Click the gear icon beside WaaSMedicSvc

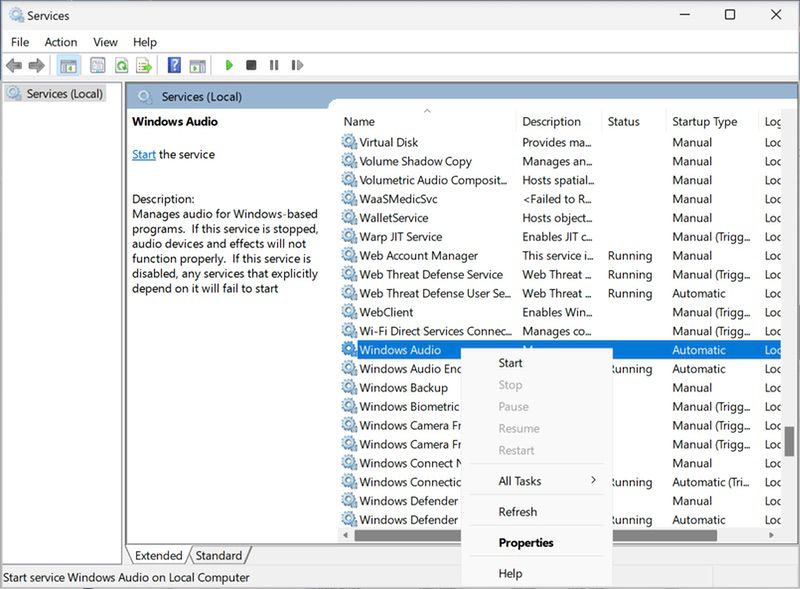[x=349, y=198]
